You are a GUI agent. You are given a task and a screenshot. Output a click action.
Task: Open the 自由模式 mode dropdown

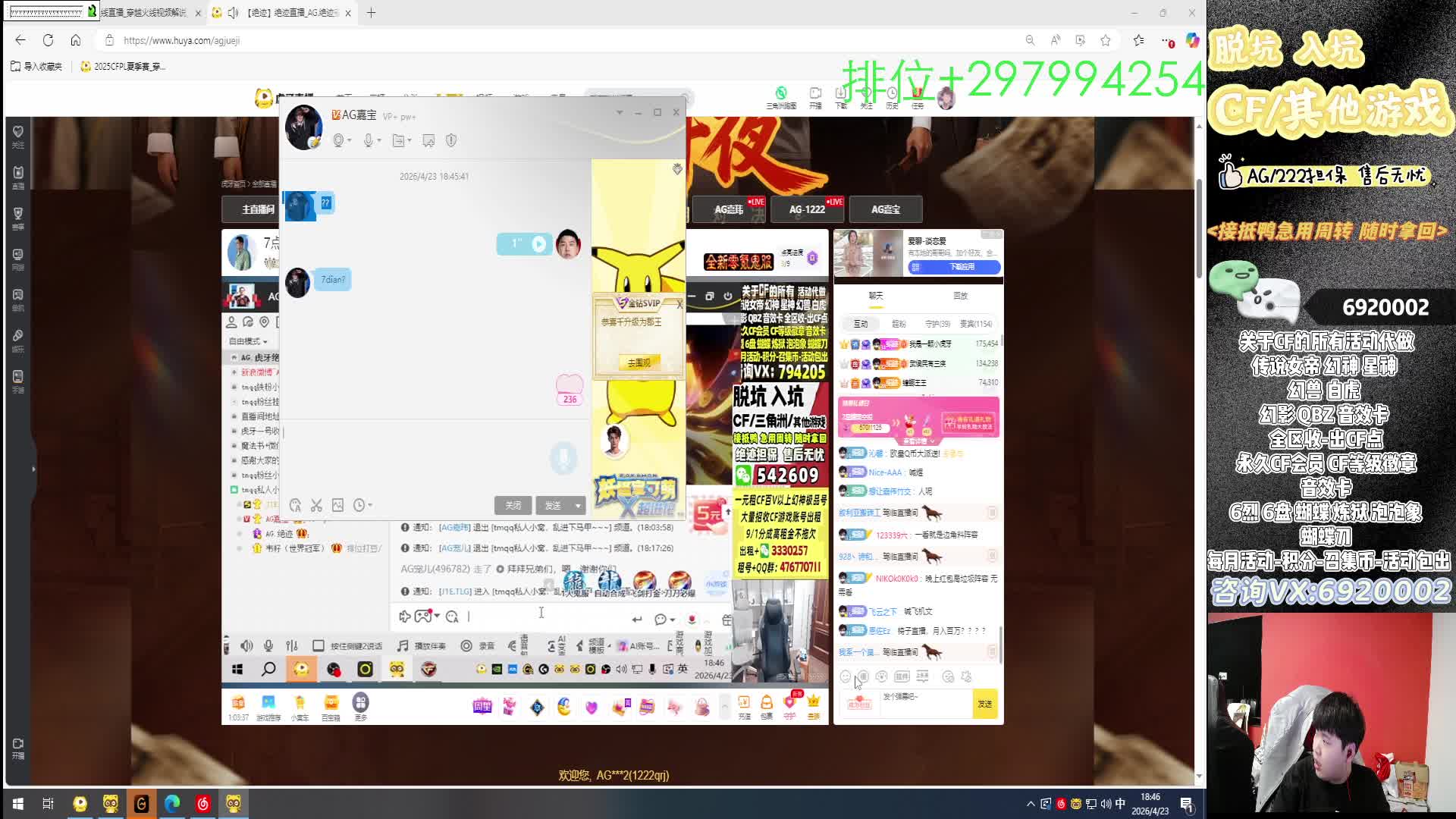pos(248,341)
